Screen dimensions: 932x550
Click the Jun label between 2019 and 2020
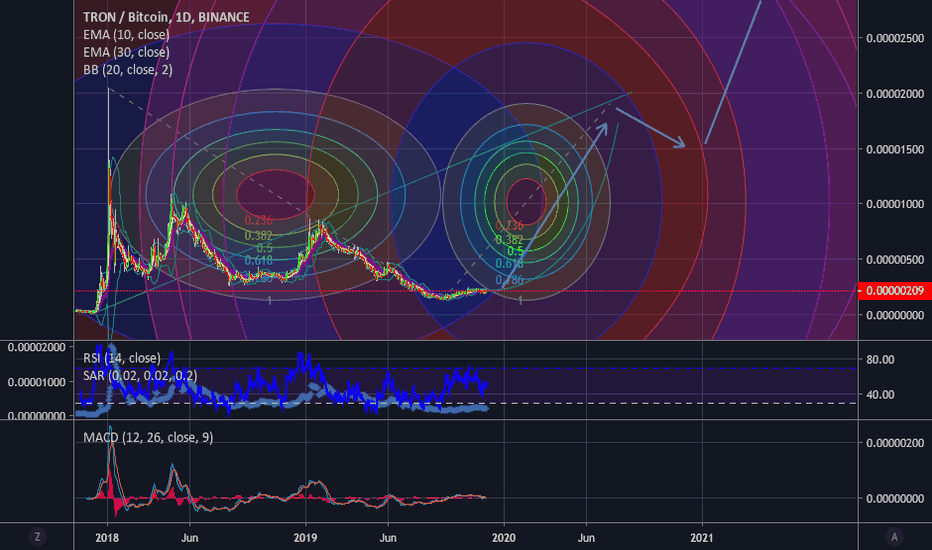(x=388, y=538)
